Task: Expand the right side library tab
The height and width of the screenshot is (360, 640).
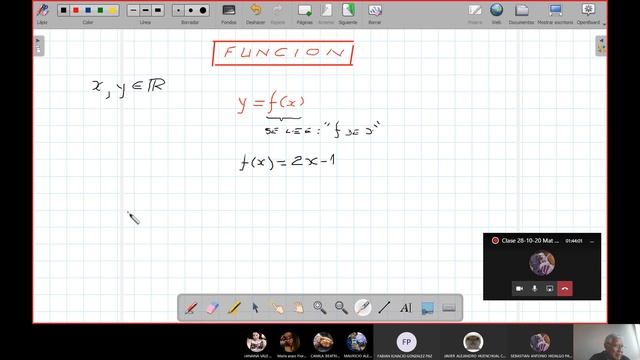Action: [601, 46]
